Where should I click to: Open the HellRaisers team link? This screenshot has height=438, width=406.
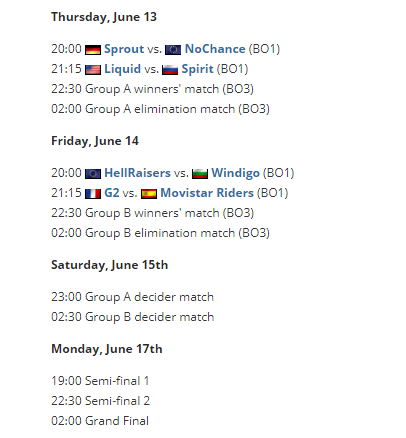point(137,173)
